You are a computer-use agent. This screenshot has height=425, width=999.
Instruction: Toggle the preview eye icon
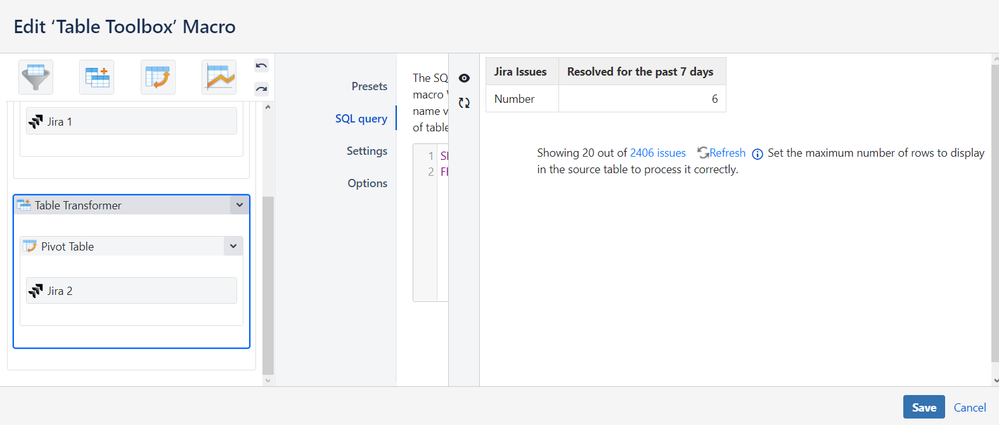[x=464, y=78]
